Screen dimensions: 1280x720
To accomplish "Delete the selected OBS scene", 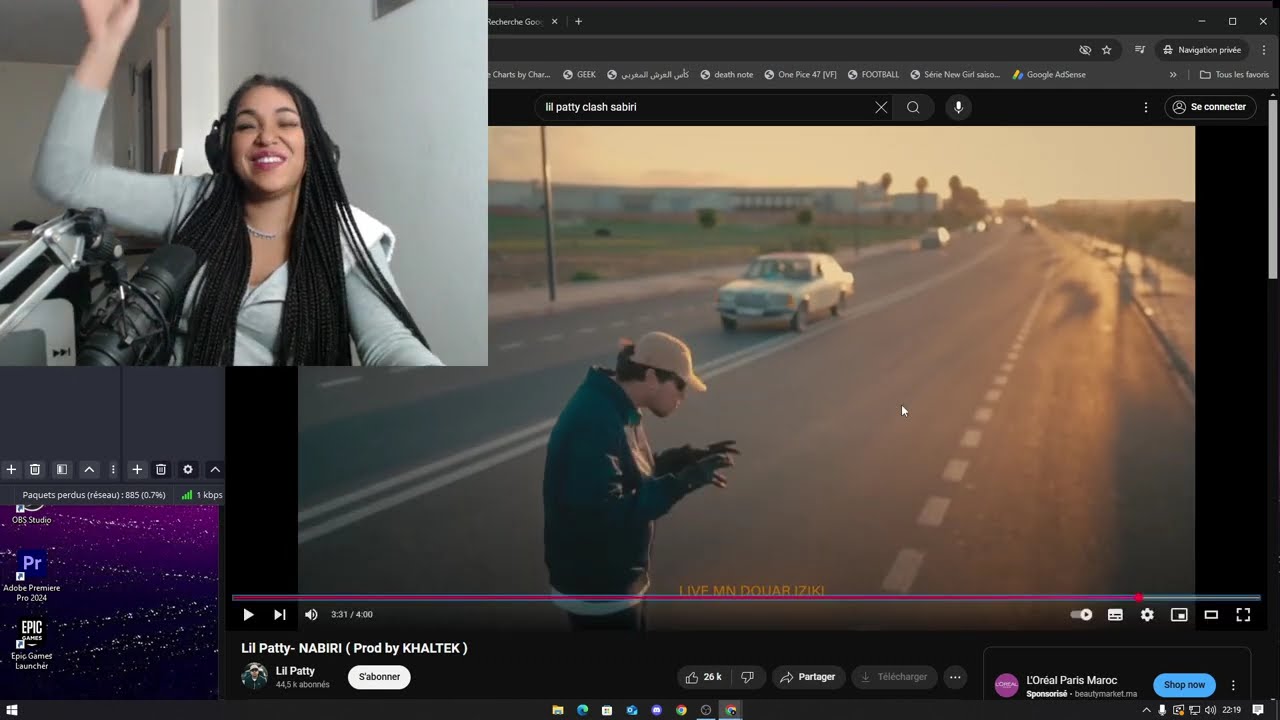I will coord(35,469).
